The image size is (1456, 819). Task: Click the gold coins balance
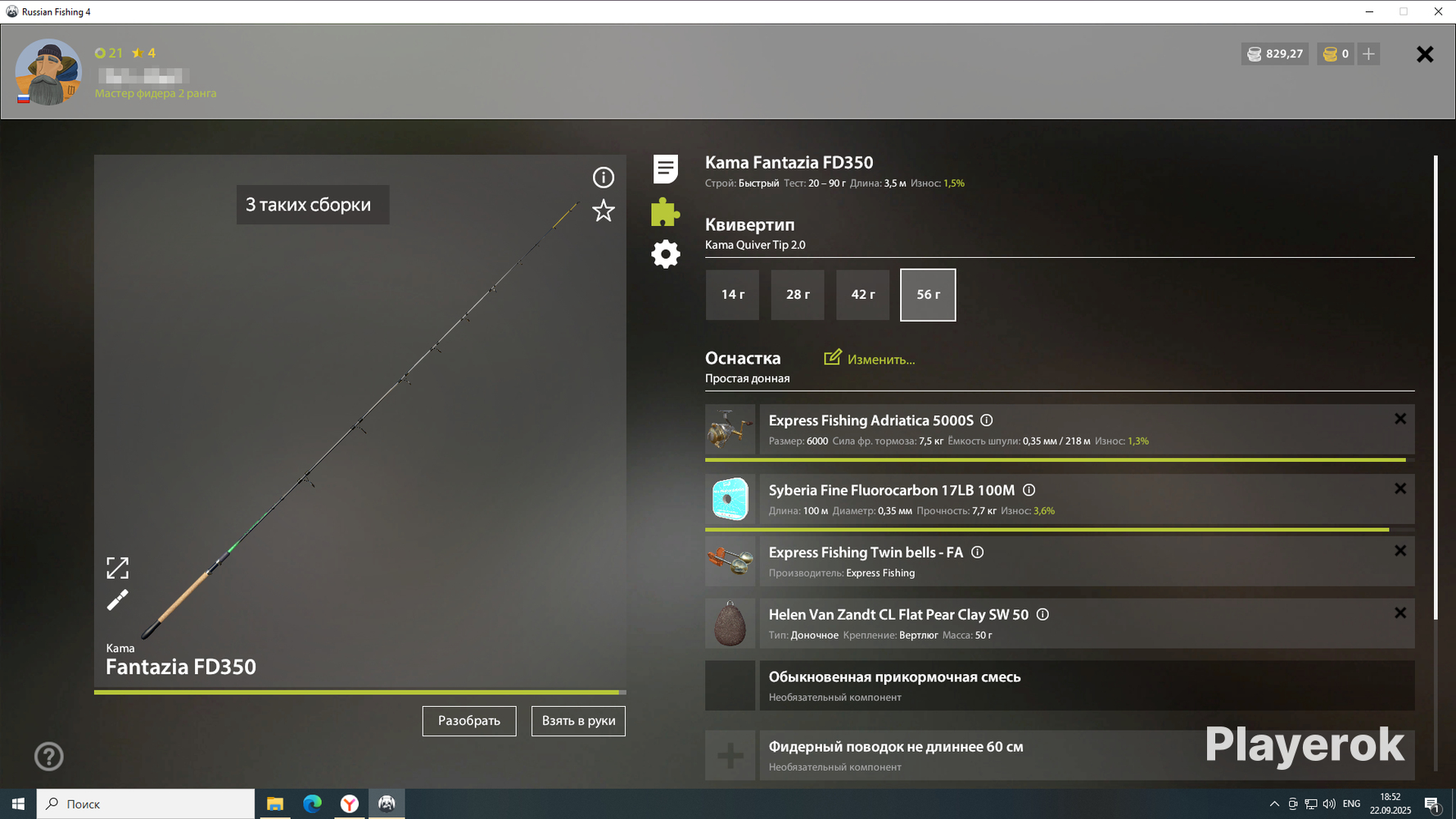pyautogui.click(x=1336, y=54)
